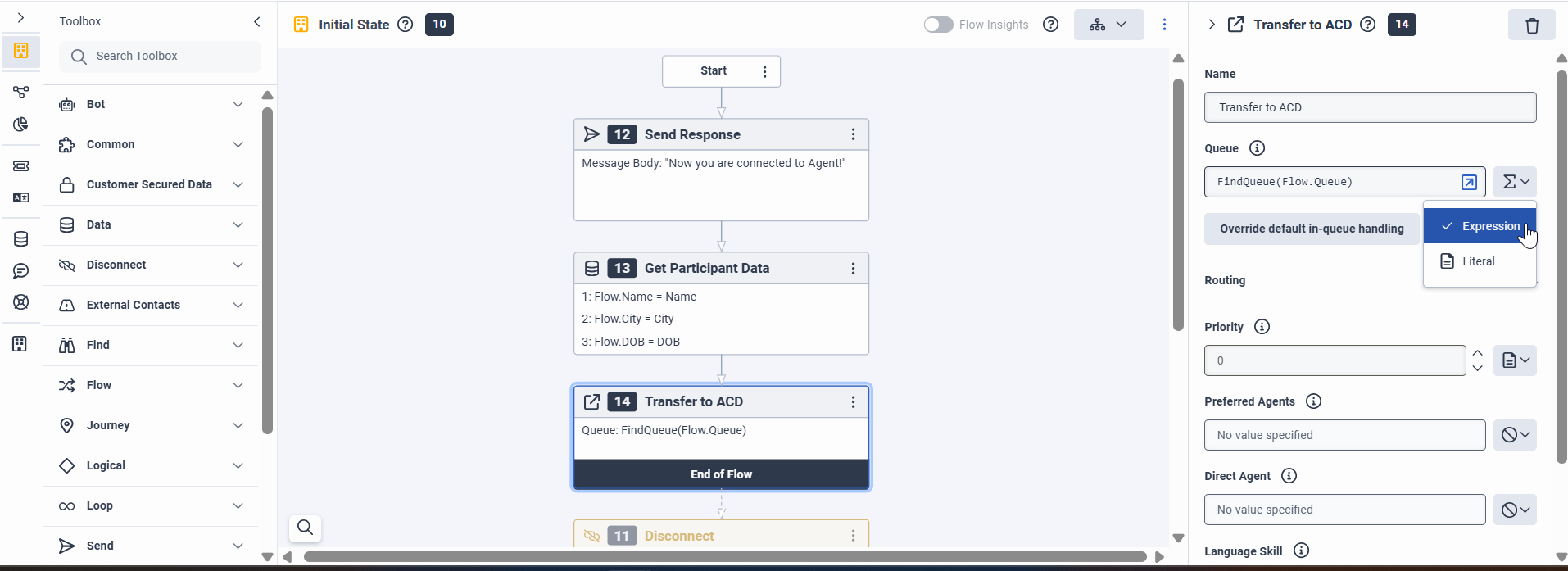Open the flow layout view dropdown

[x=1108, y=25]
